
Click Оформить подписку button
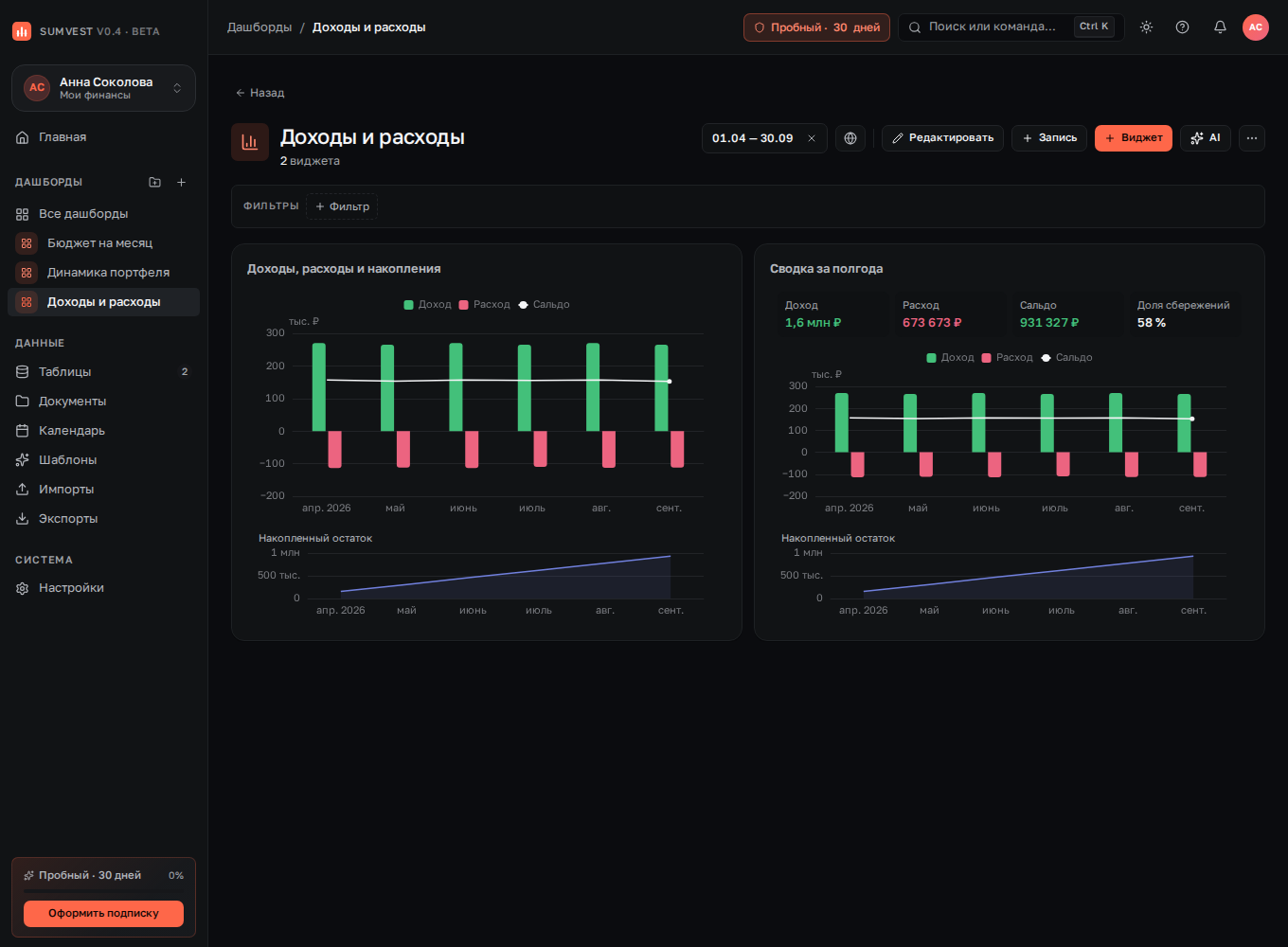coord(103,913)
